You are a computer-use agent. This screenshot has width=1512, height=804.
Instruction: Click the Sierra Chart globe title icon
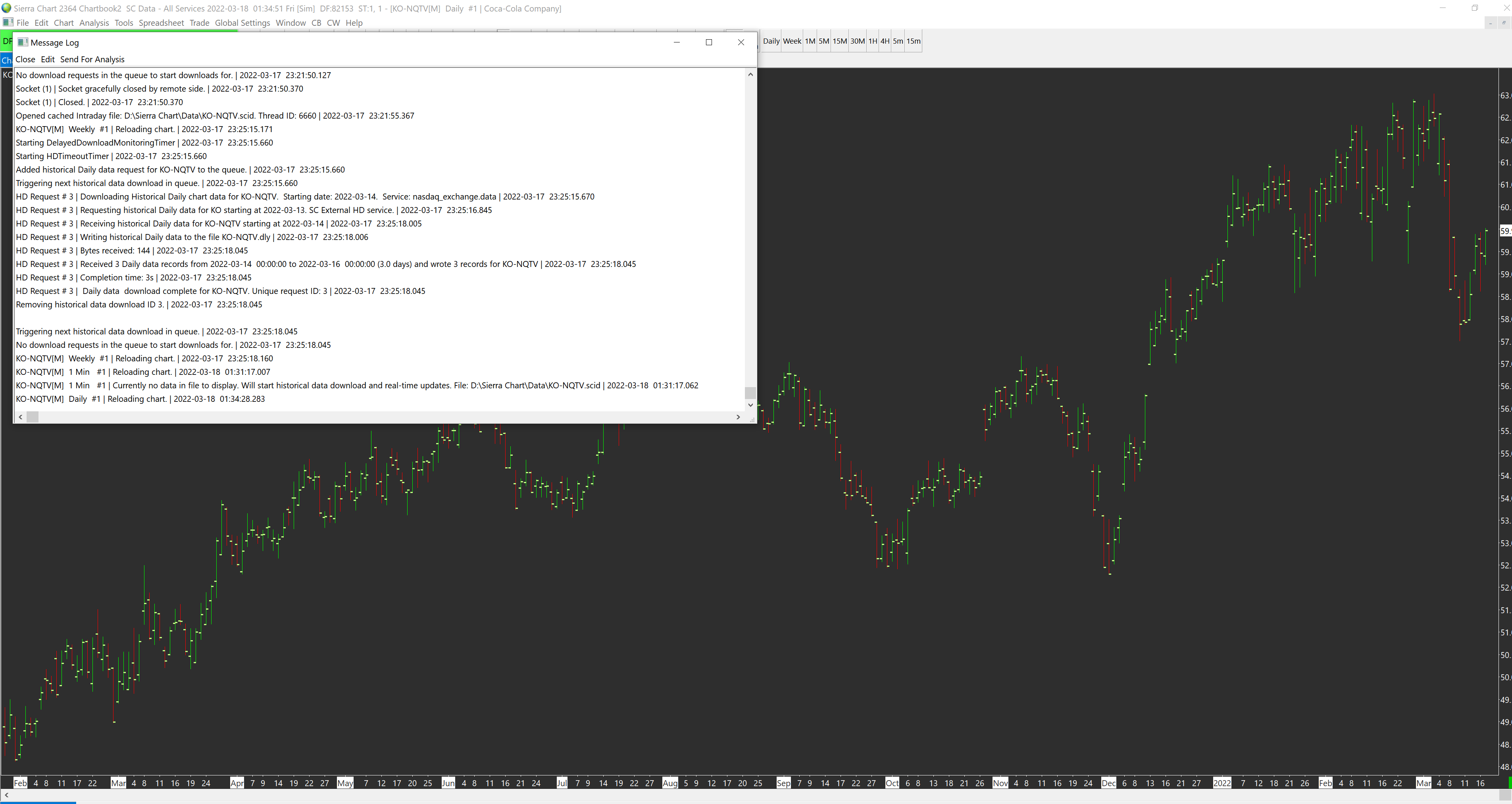[6, 8]
